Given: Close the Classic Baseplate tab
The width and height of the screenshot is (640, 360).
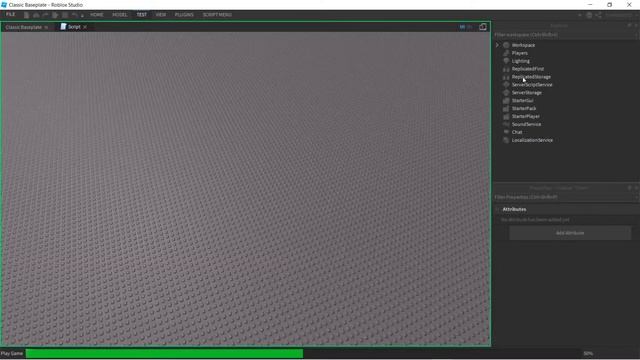Looking at the screenshot, I should [46, 27].
